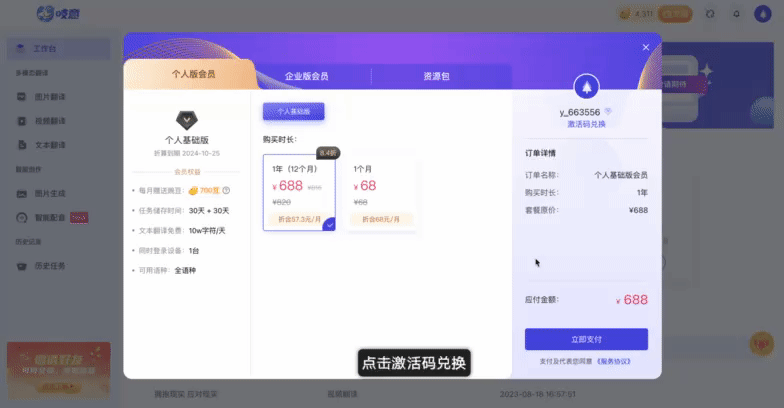784x408 pixels.
Task: Click the 立即支付 button
Action: click(x=586, y=339)
